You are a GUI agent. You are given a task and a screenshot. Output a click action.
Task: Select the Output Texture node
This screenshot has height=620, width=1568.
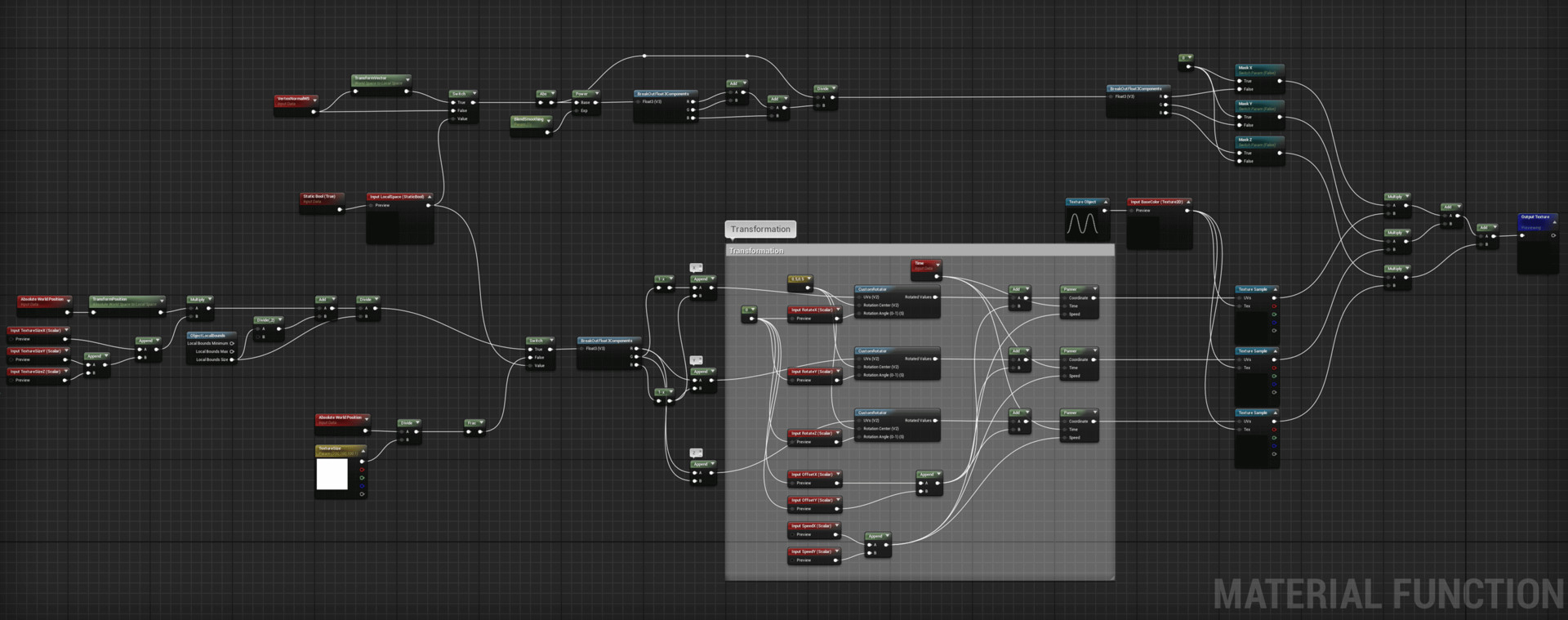click(1535, 218)
